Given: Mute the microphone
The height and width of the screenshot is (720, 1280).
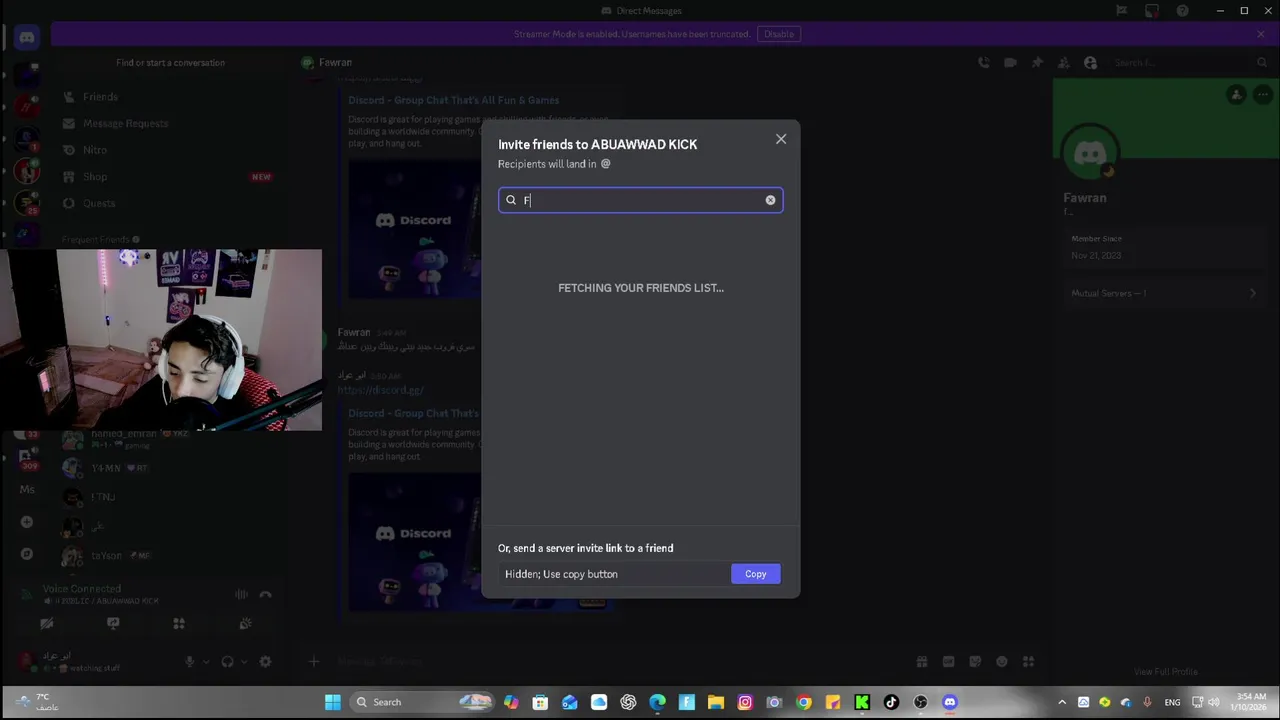Looking at the screenshot, I should pos(189,661).
